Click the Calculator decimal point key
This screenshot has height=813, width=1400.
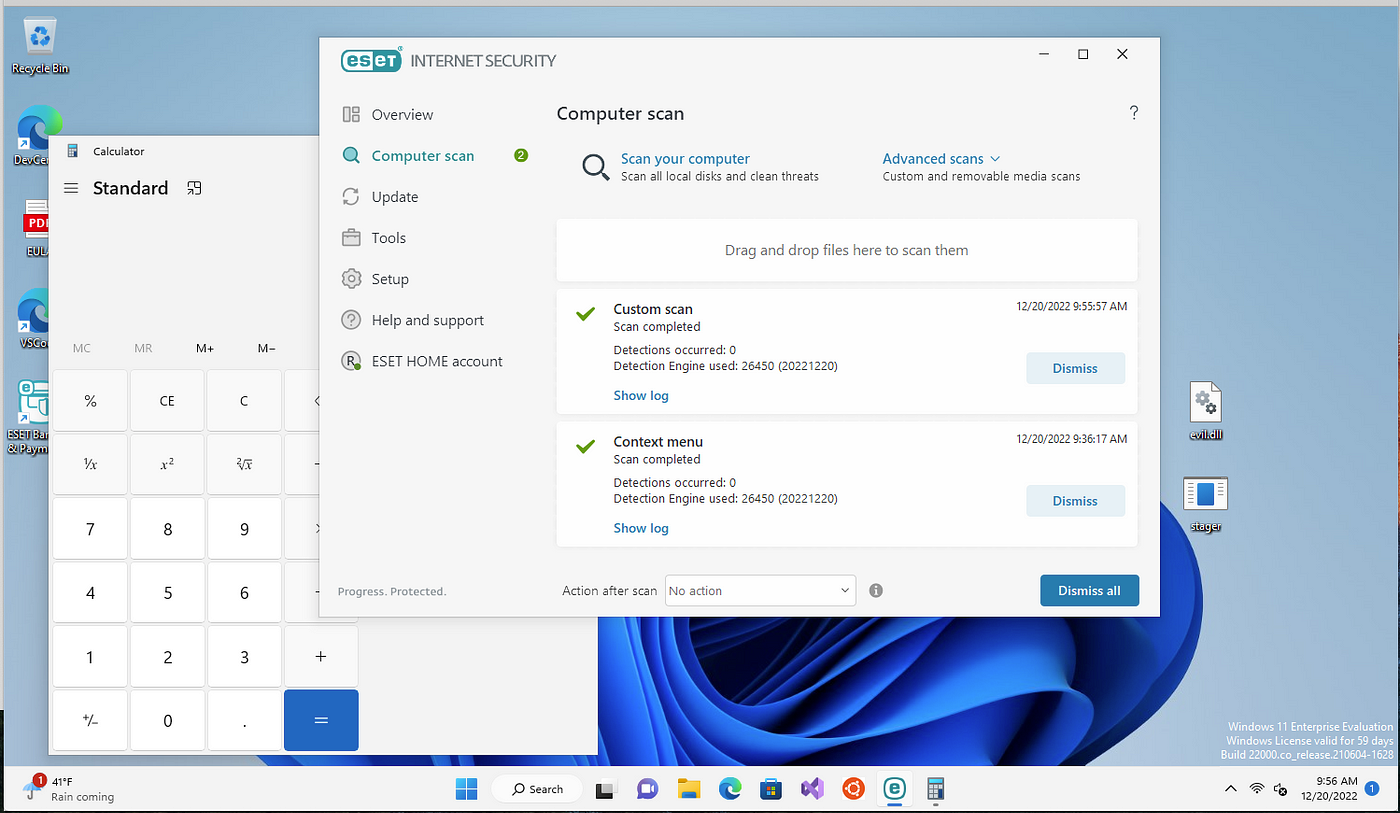pos(244,720)
